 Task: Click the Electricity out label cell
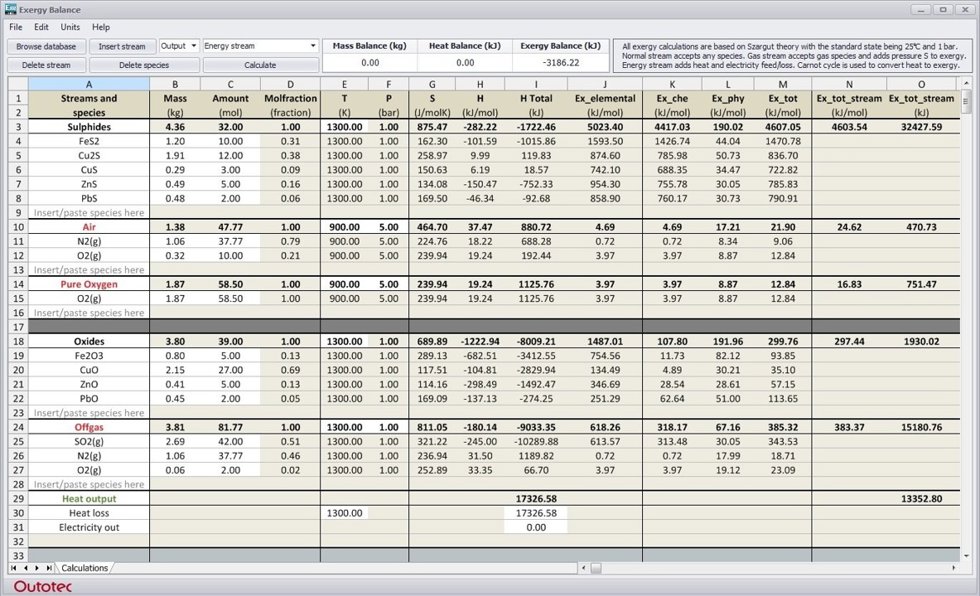pyautogui.click(x=89, y=527)
